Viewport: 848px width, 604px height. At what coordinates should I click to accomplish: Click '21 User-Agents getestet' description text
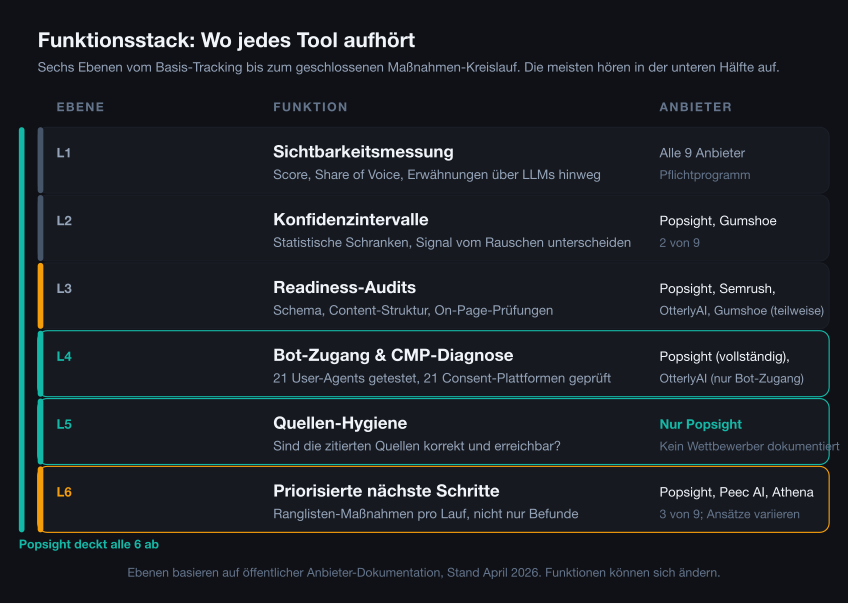pos(442,379)
